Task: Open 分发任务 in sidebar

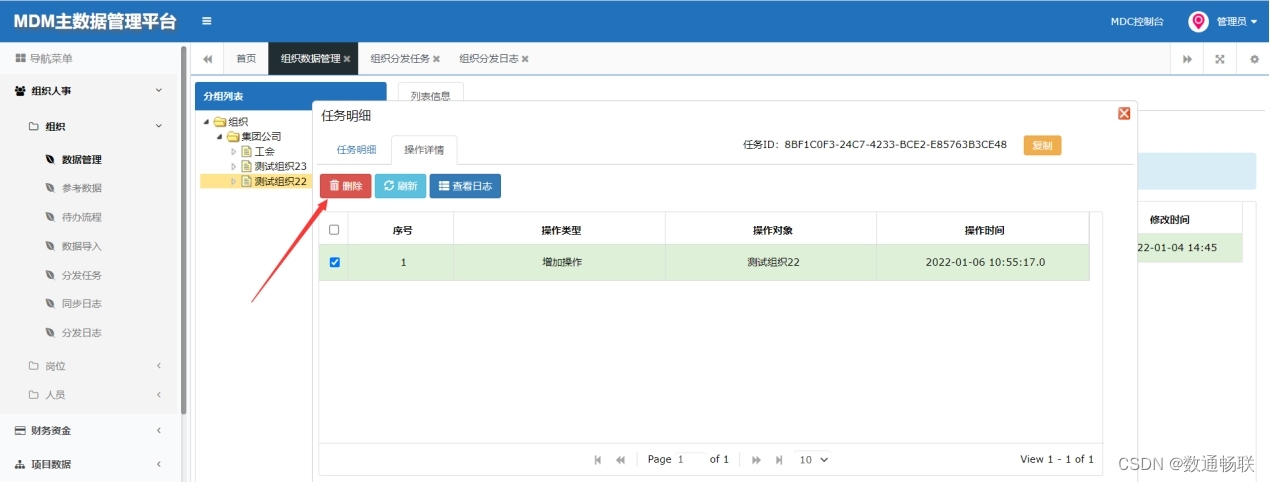Action: coord(82,275)
